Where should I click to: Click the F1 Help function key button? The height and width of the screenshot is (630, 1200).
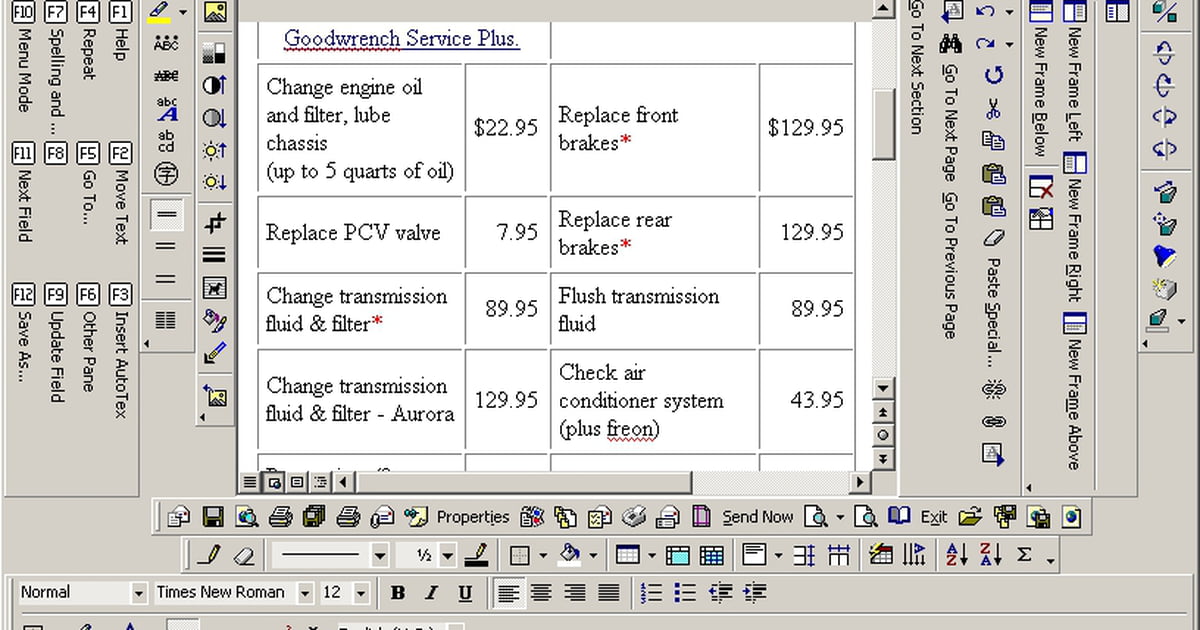(120, 31)
